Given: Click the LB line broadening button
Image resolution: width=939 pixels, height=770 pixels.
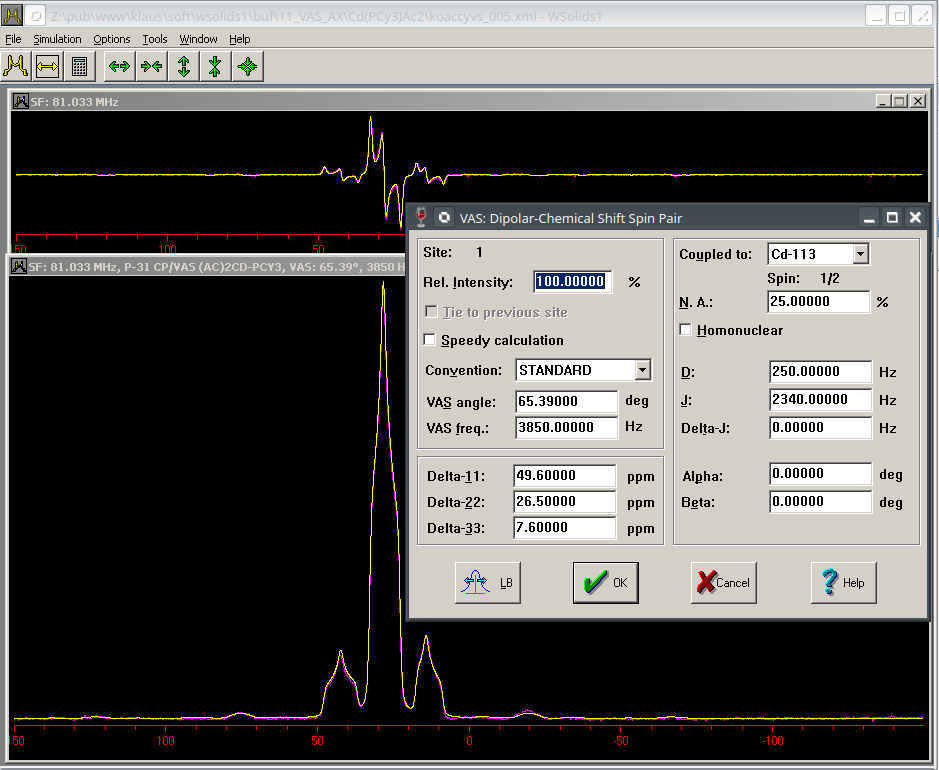Looking at the screenshot, I should coord(487,582).
